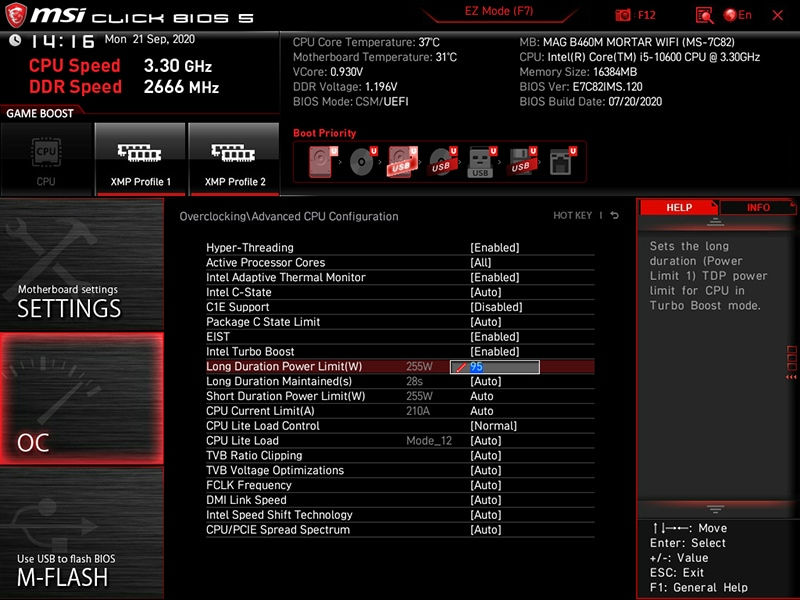Close the BIOS with the X icon
The image size is (800, 600).
(x=778, y=15)
